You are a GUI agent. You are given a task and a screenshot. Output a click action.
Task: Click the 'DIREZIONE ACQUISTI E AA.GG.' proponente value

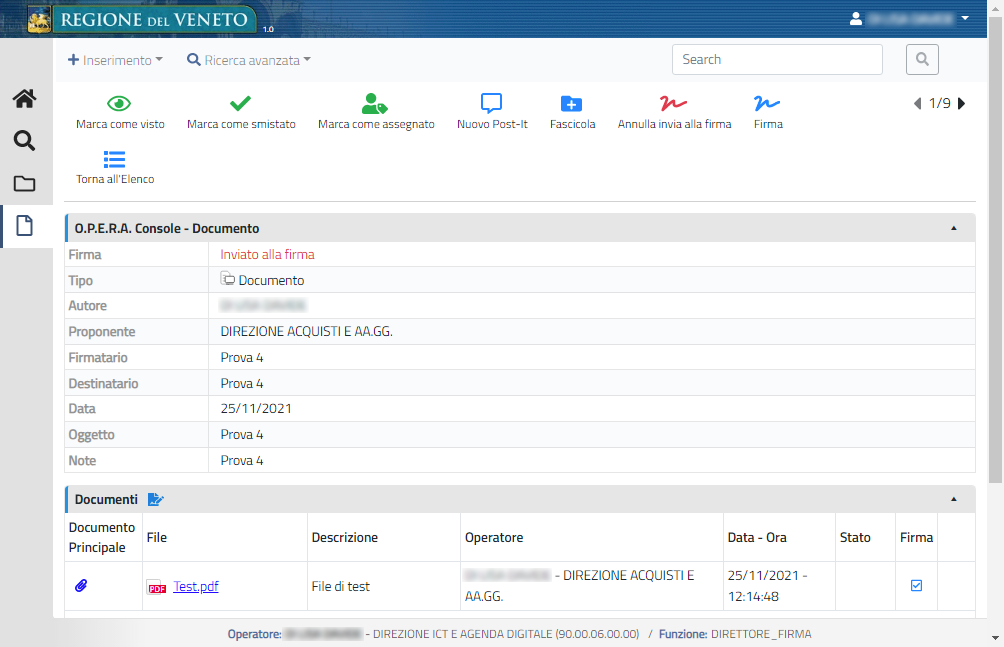click(x=307, y=332)
